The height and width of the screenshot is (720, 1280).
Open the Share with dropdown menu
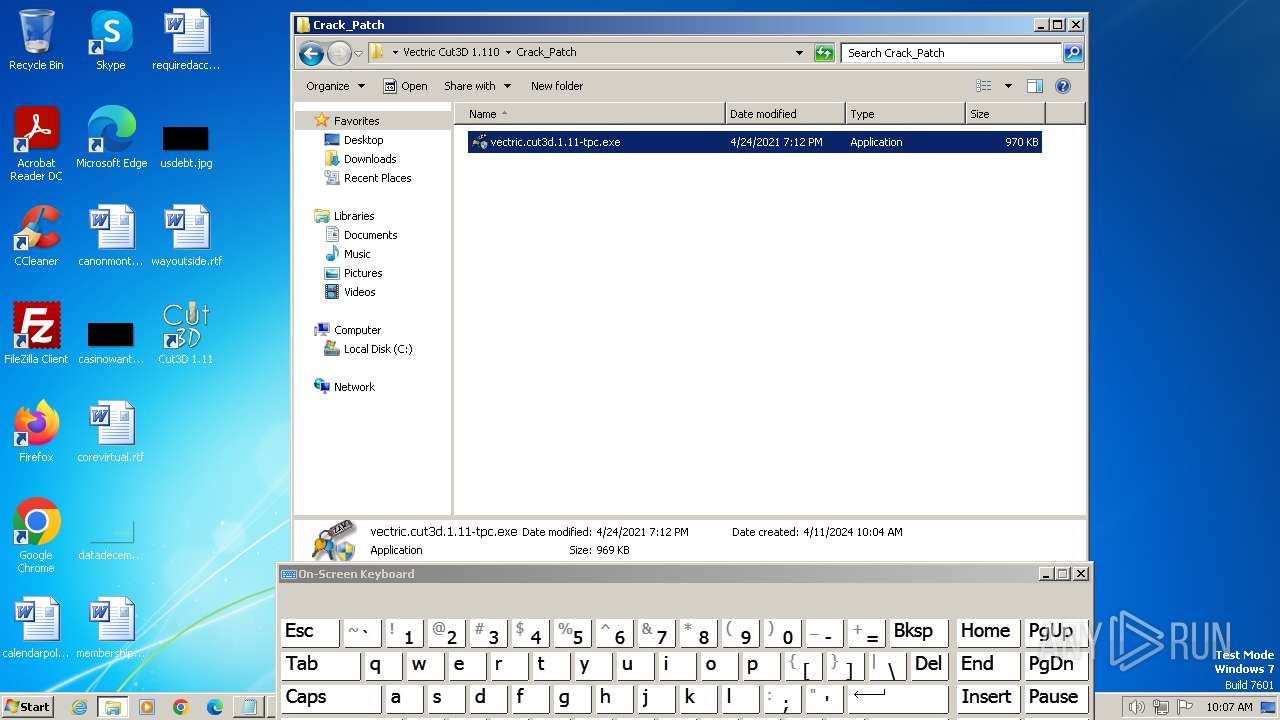click(478, 86)
